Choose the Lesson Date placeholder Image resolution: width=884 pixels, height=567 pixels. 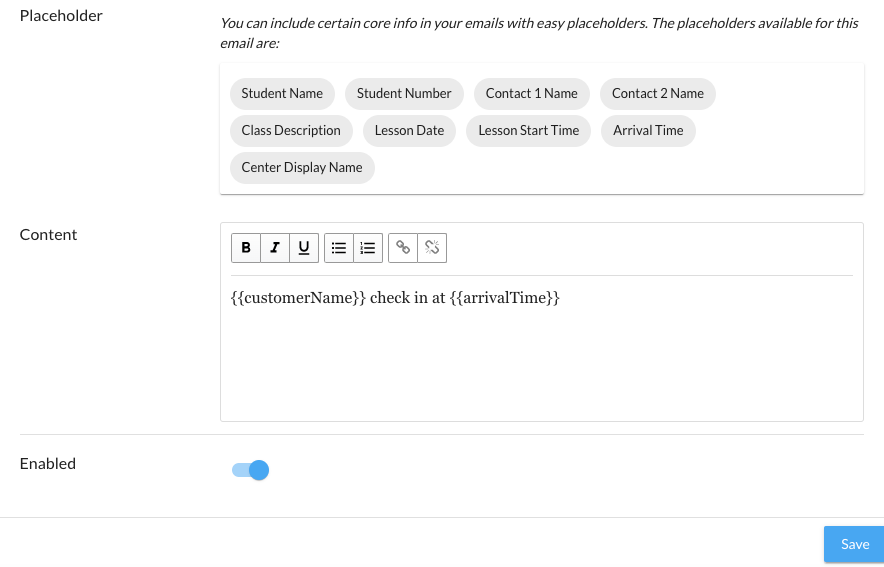pos(409,130)
